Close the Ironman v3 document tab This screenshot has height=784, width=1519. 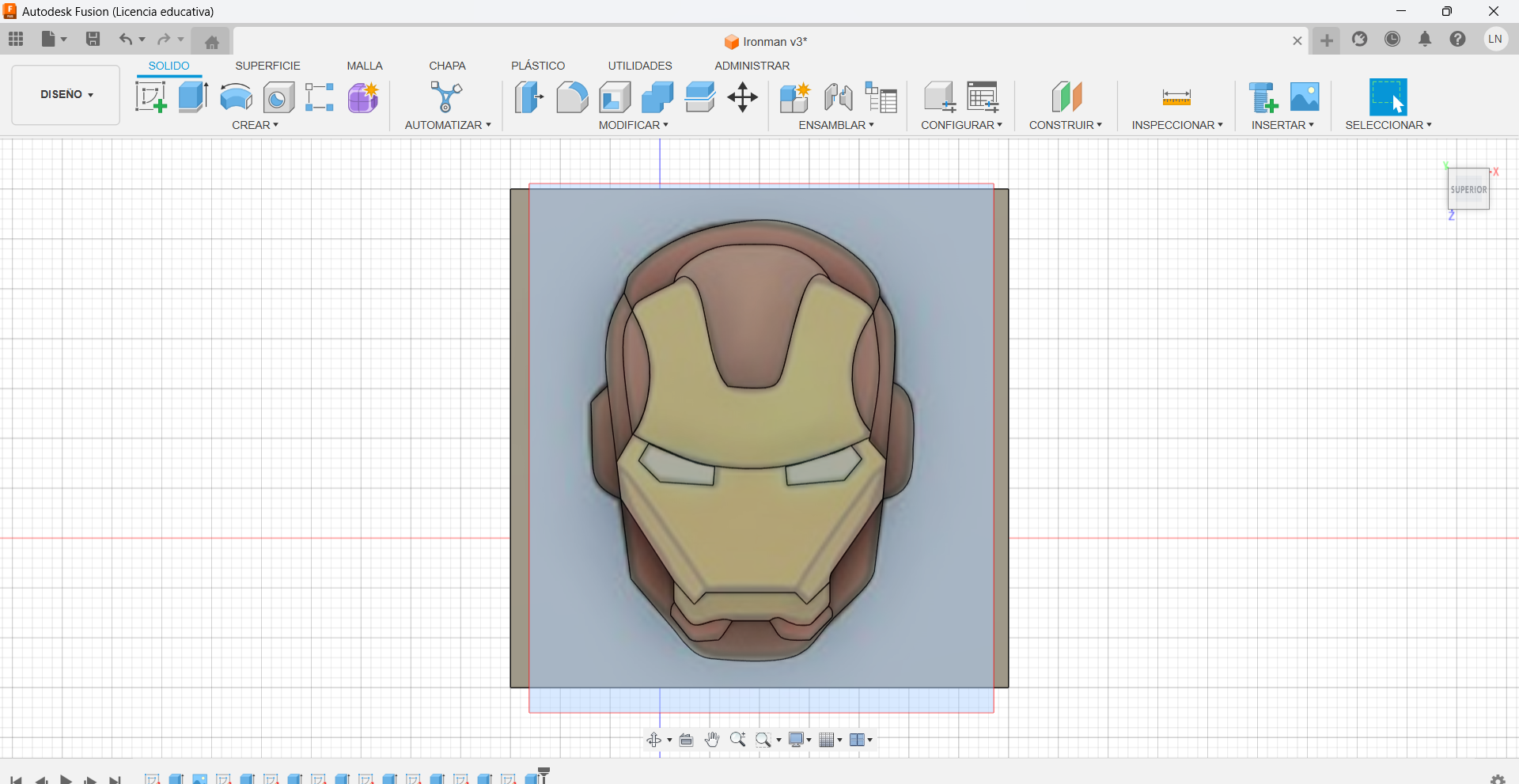(x=1297, y=41)
